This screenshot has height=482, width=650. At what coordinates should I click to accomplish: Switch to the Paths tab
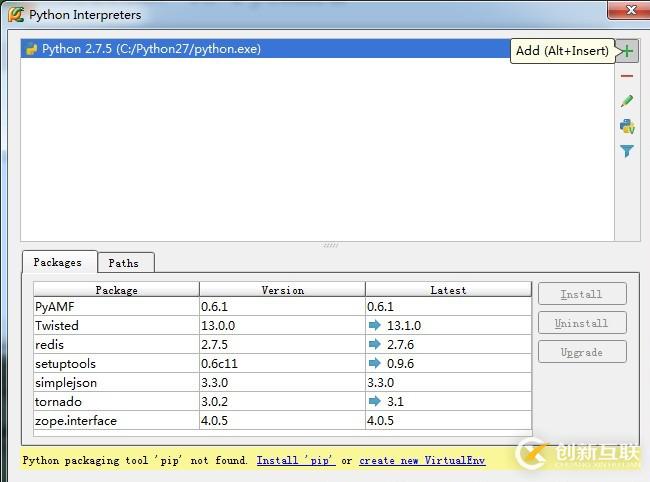[124, 263]
